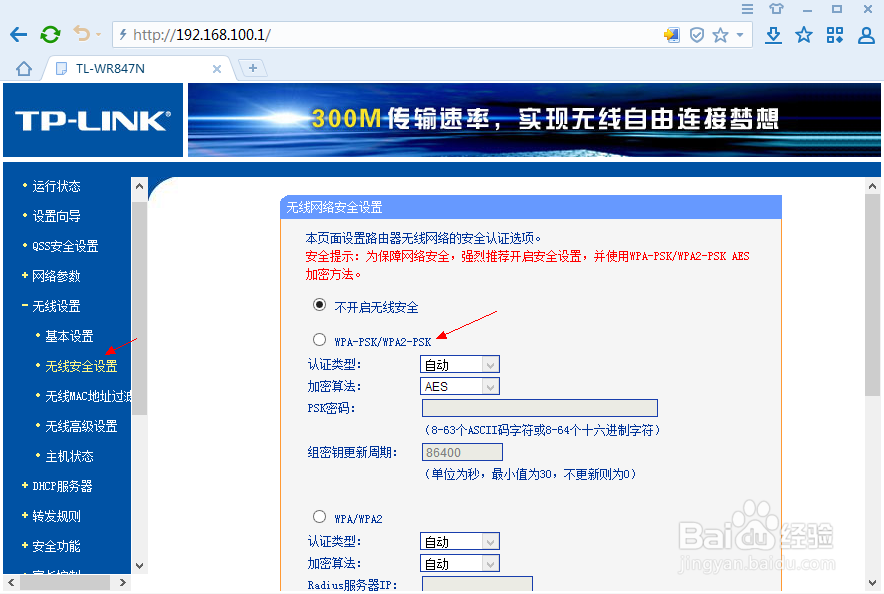This screenshot has height=594, width=884.
Task: Select the 不开启无线安全 radio button
Action: pyautogui.click(x=320, y=305)
